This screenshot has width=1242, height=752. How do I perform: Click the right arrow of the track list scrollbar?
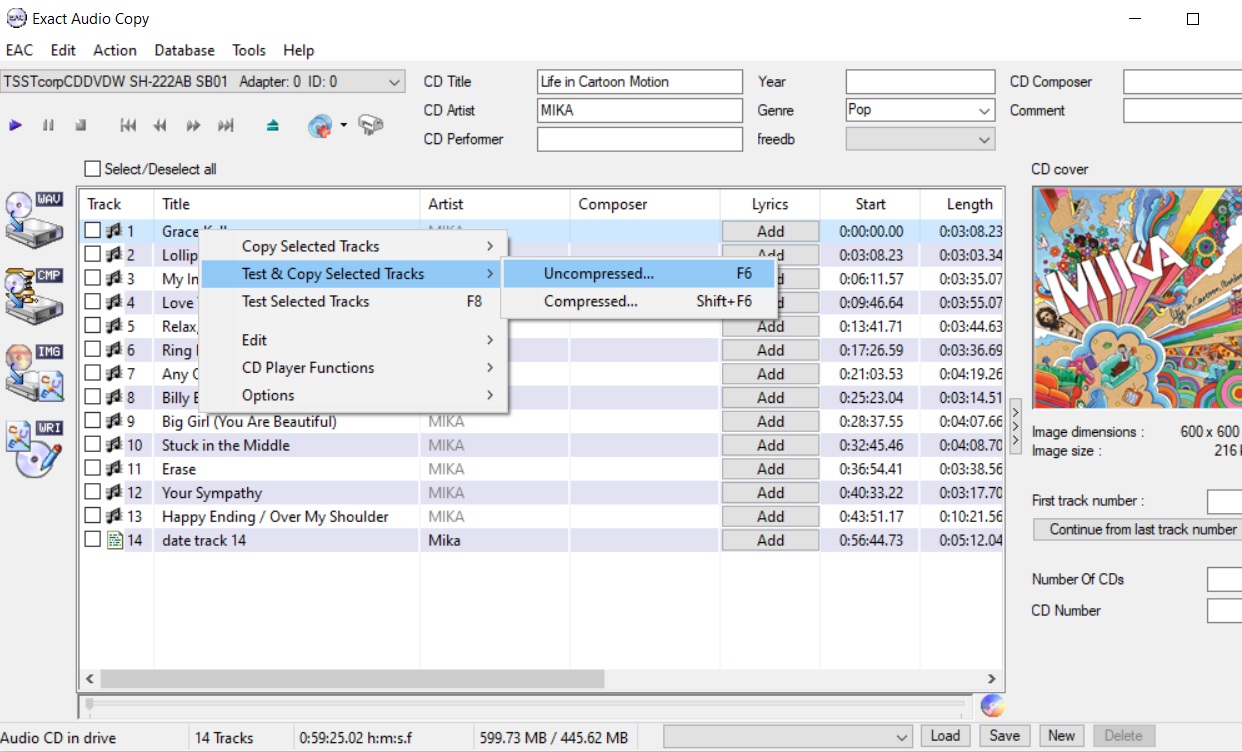(x=992, y=678)
